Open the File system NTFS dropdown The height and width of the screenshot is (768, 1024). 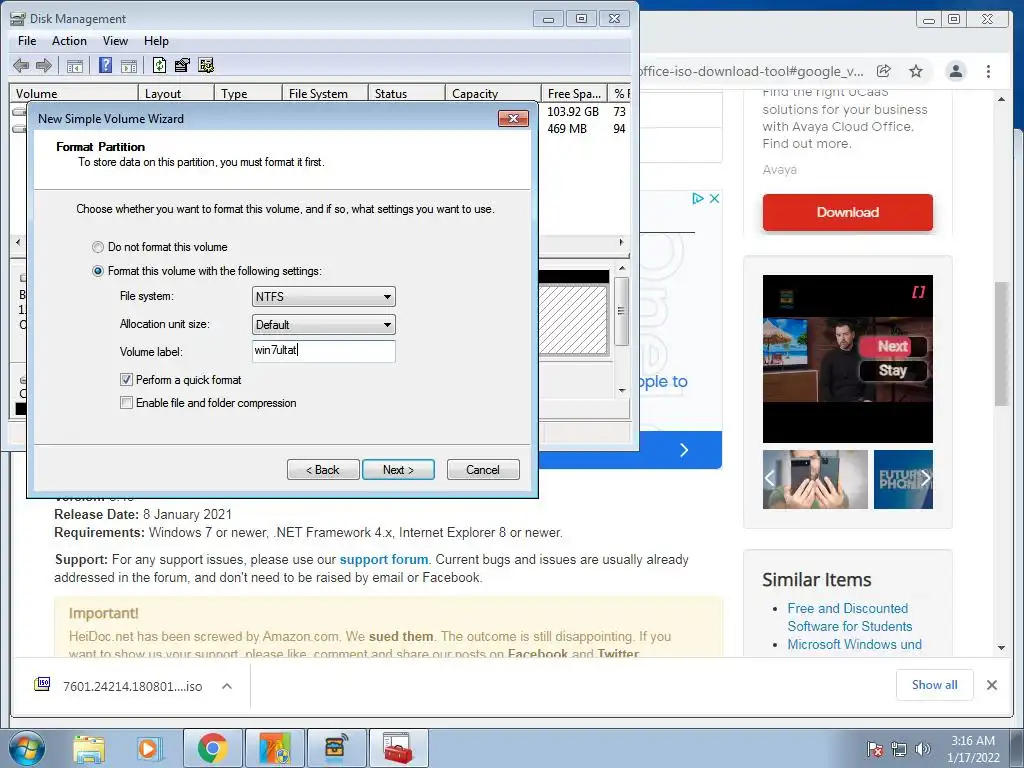coord(323,296)
